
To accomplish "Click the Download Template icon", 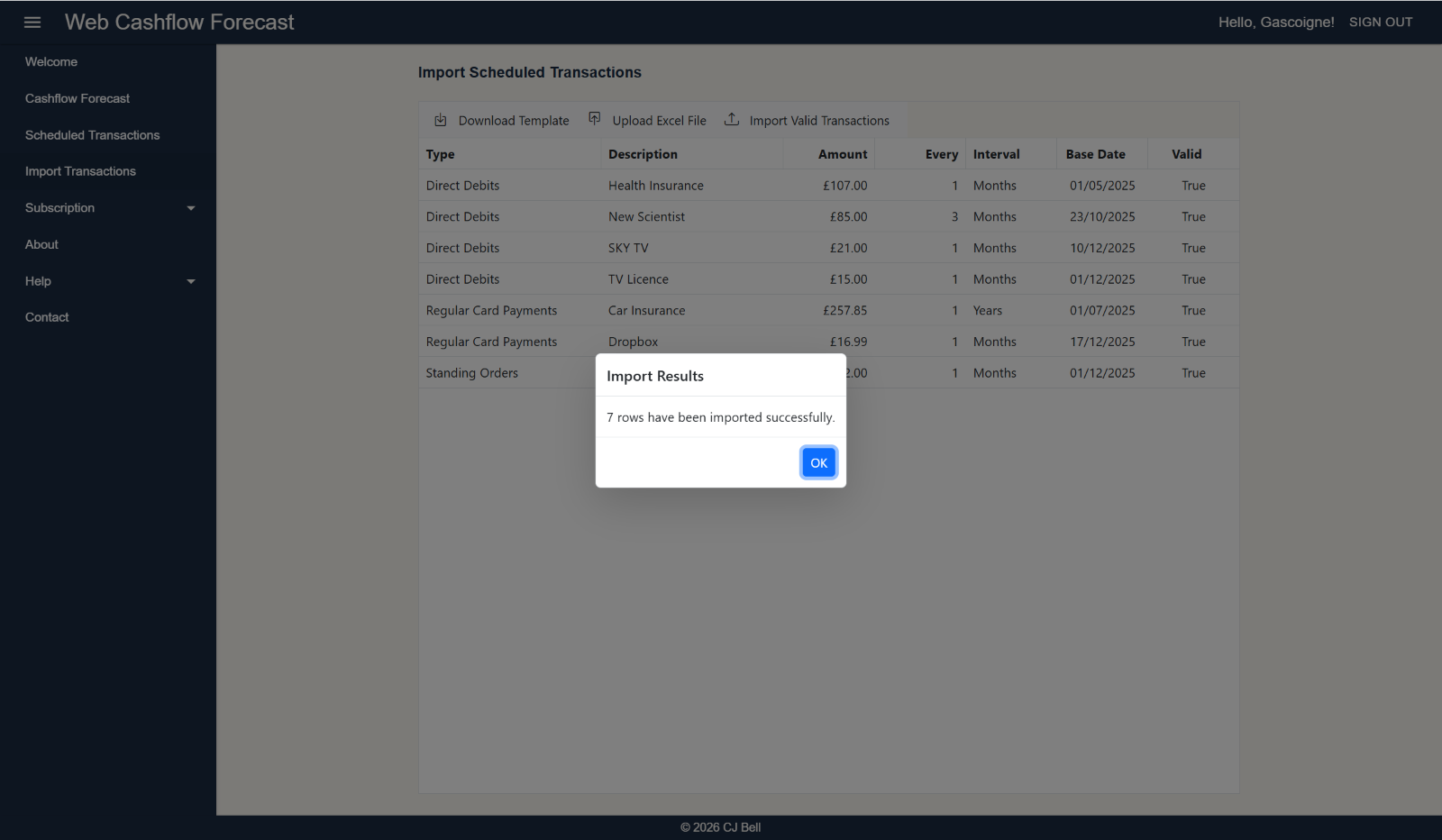I will point(441,120).
